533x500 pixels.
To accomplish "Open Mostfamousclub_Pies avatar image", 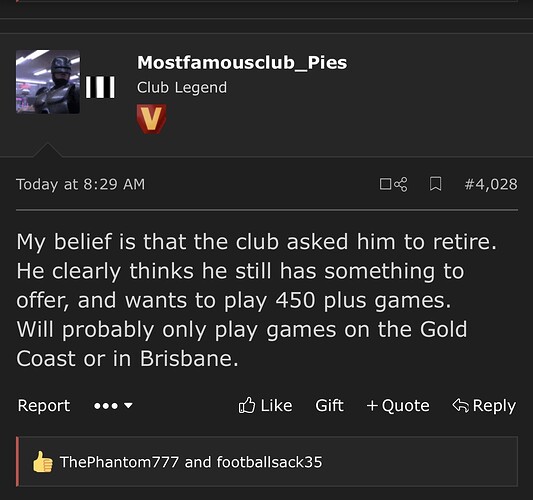I will 48,82.
